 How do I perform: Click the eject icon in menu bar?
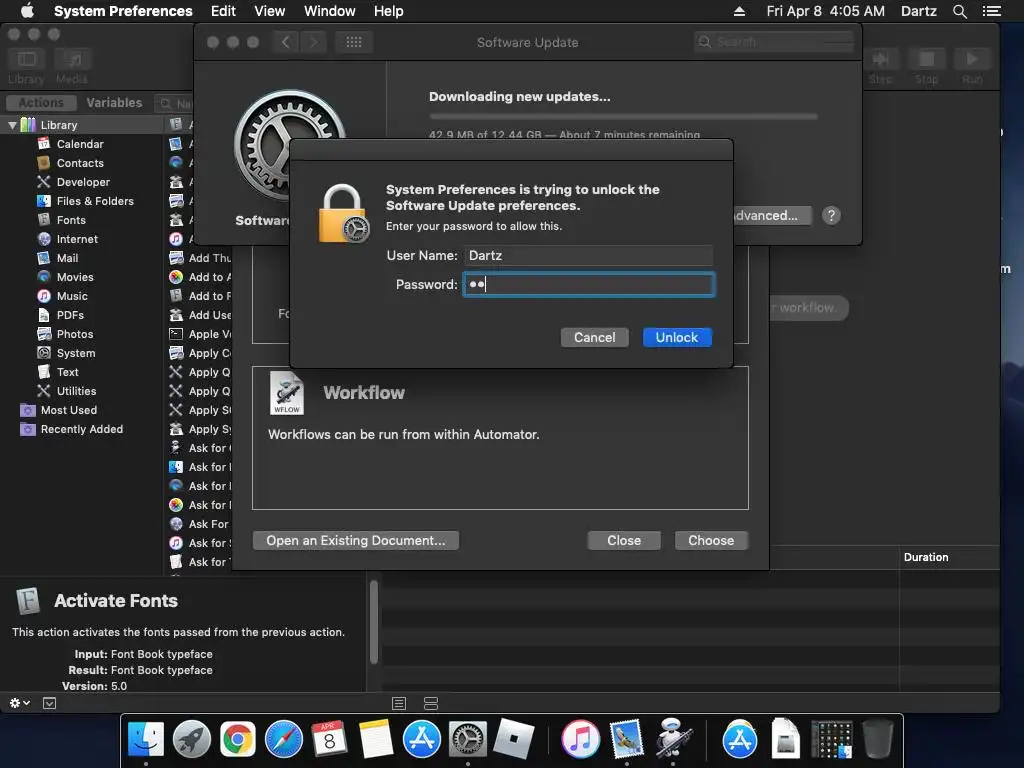pyautogui.click(x=739, y=11)
